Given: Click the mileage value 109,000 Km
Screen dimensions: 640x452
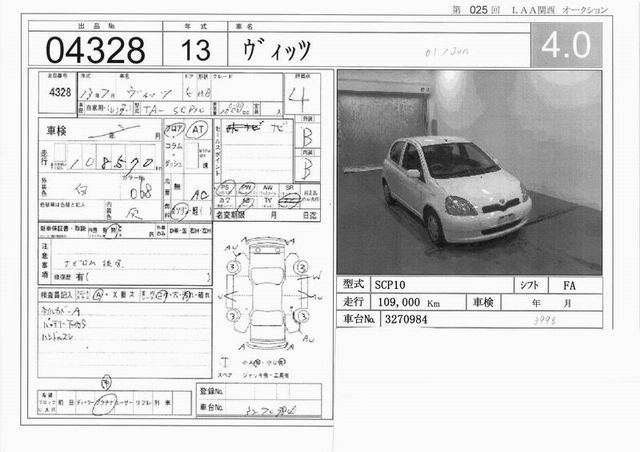Looking at the screenshot, I should [x=409, y=303].
